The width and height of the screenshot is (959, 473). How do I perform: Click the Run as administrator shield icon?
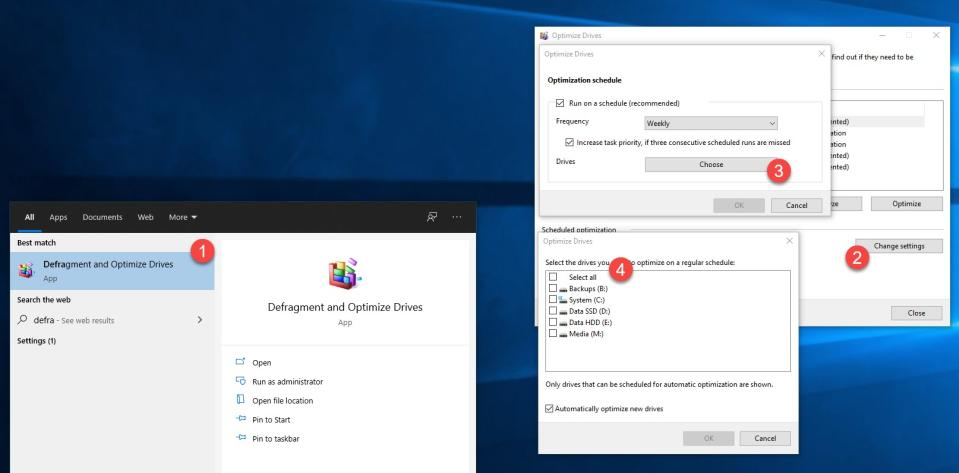coord(240,381)
